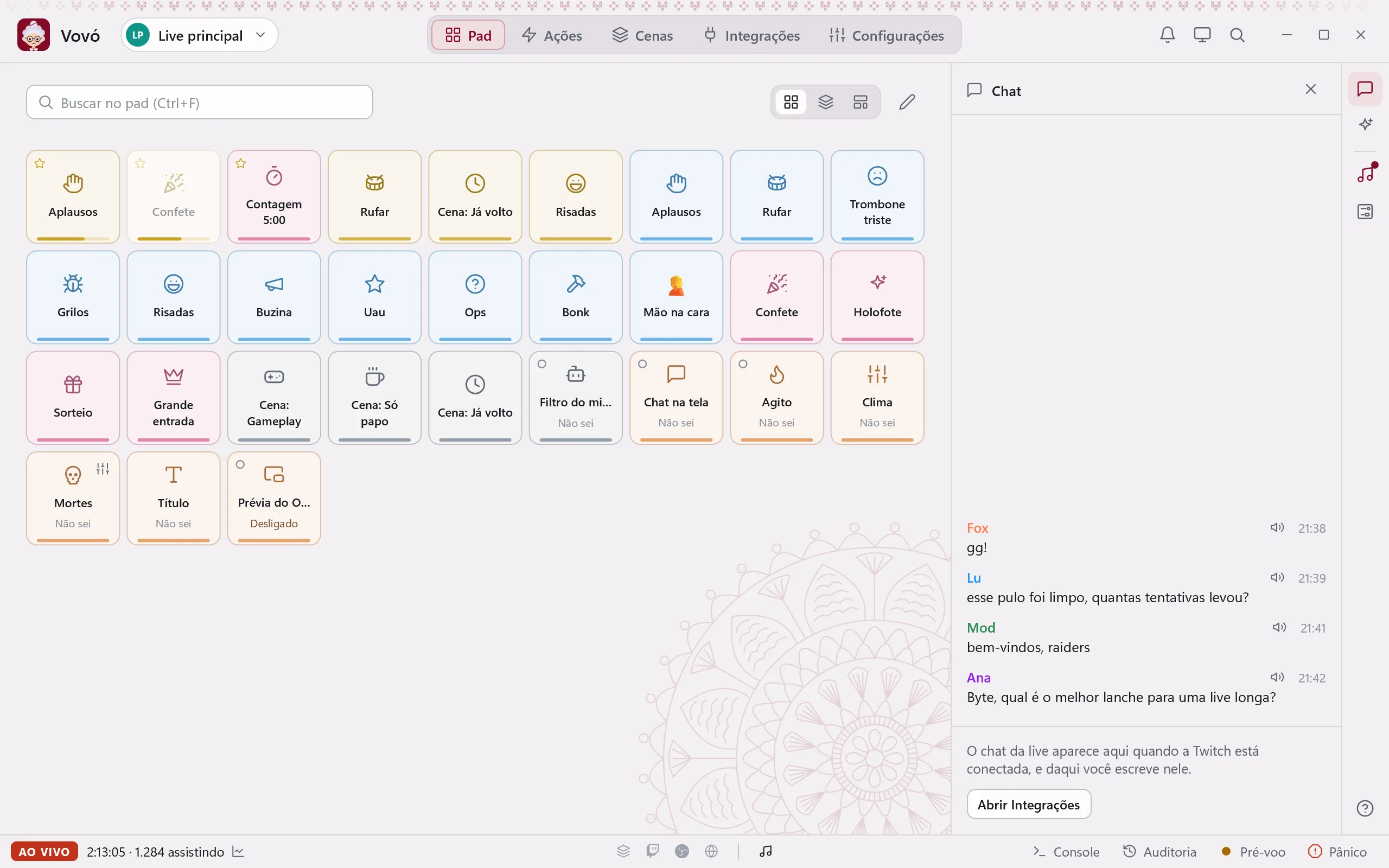This screenshot has width=1389, height=868.
Task: Click the Twitch icon in status bar
Action: (652, 851)
